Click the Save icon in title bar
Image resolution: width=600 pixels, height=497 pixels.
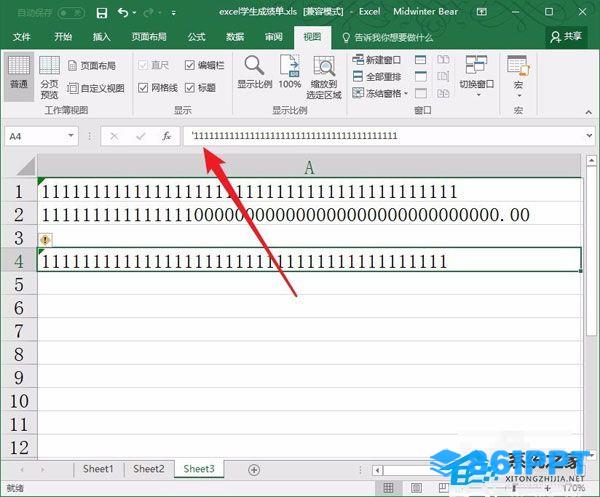click(102, 13)
